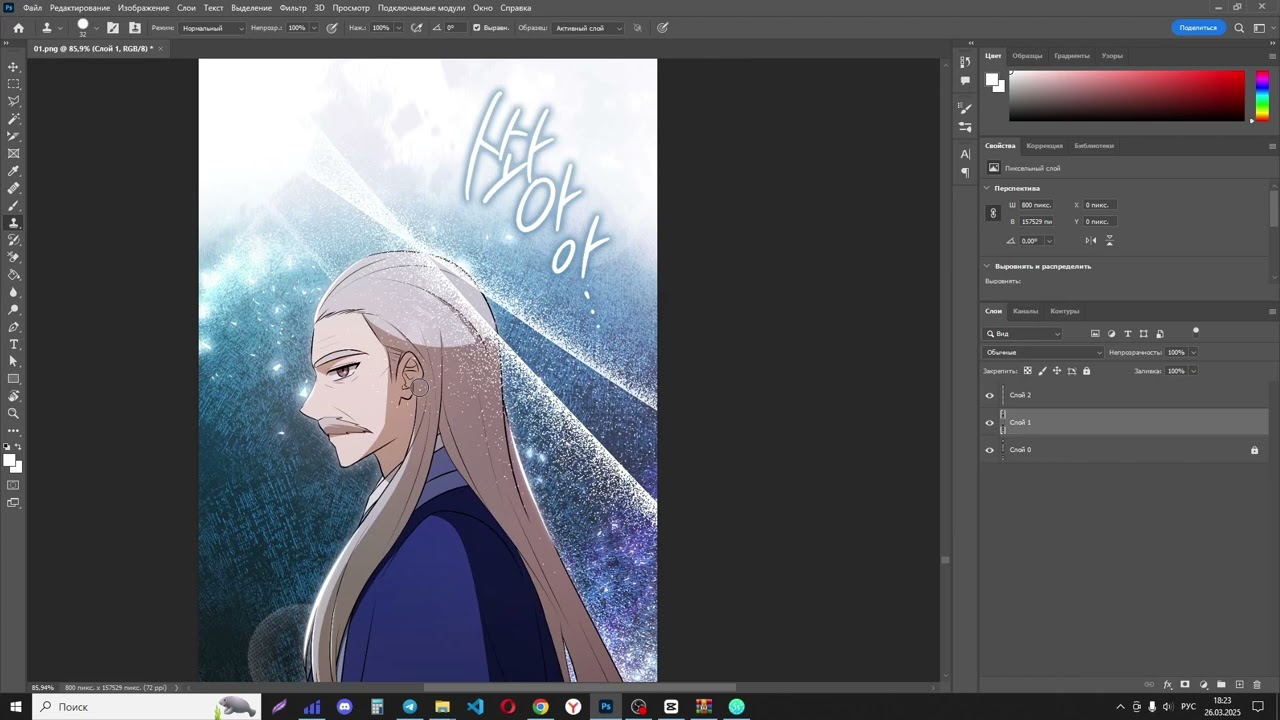The width and height of the screenshot is (1280, 720).
Task: Select the Healing Brush tool
Action: [14, 188]
